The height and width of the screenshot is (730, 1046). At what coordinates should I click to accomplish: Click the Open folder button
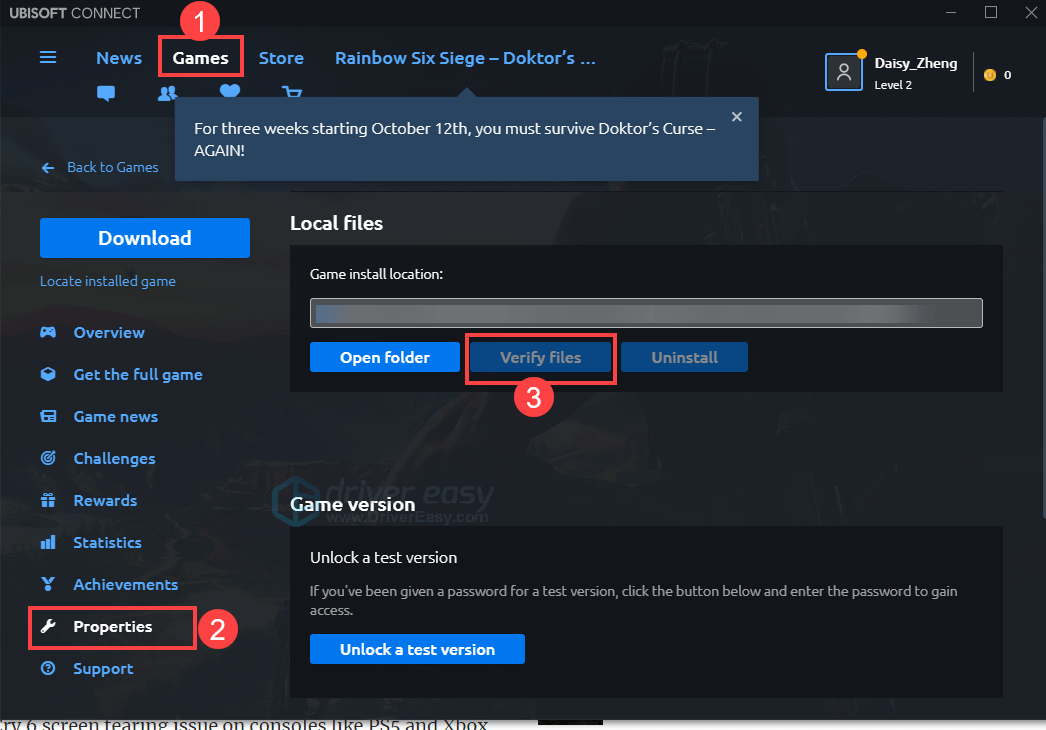(x=385, y=357)
